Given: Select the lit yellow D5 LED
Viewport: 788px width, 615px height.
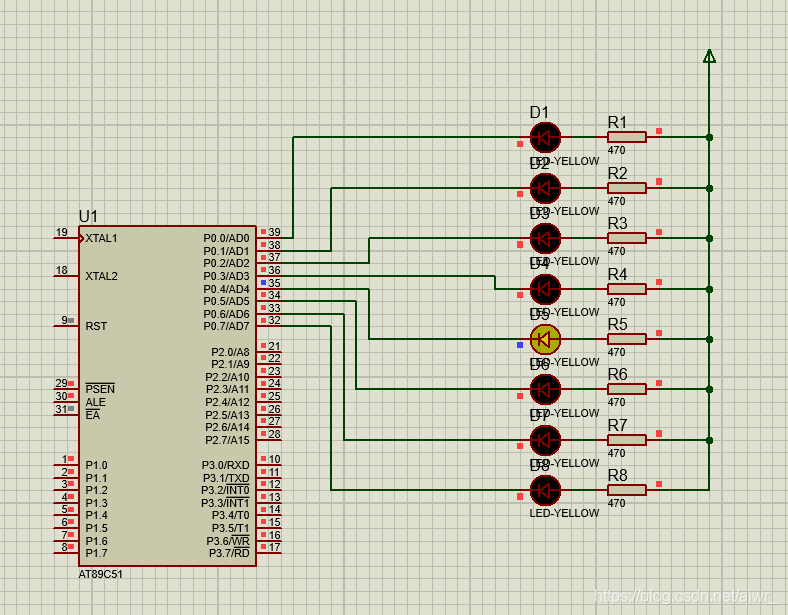Looking at the screenshot, I should tap(545, 339).
